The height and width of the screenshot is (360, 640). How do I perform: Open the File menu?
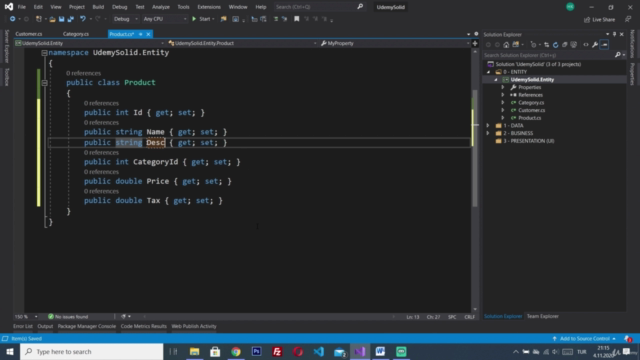click(21, 7)
